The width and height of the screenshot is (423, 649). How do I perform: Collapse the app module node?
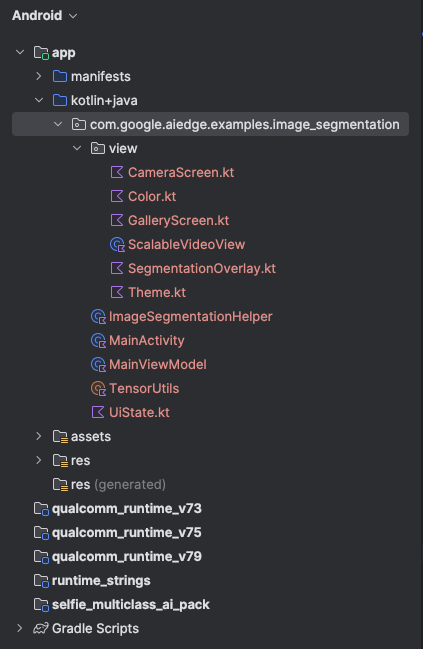click(x=20, y=52)
